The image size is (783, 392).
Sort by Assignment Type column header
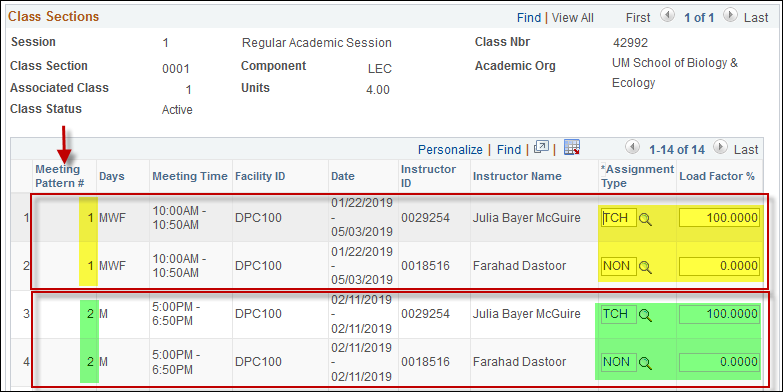638,176
